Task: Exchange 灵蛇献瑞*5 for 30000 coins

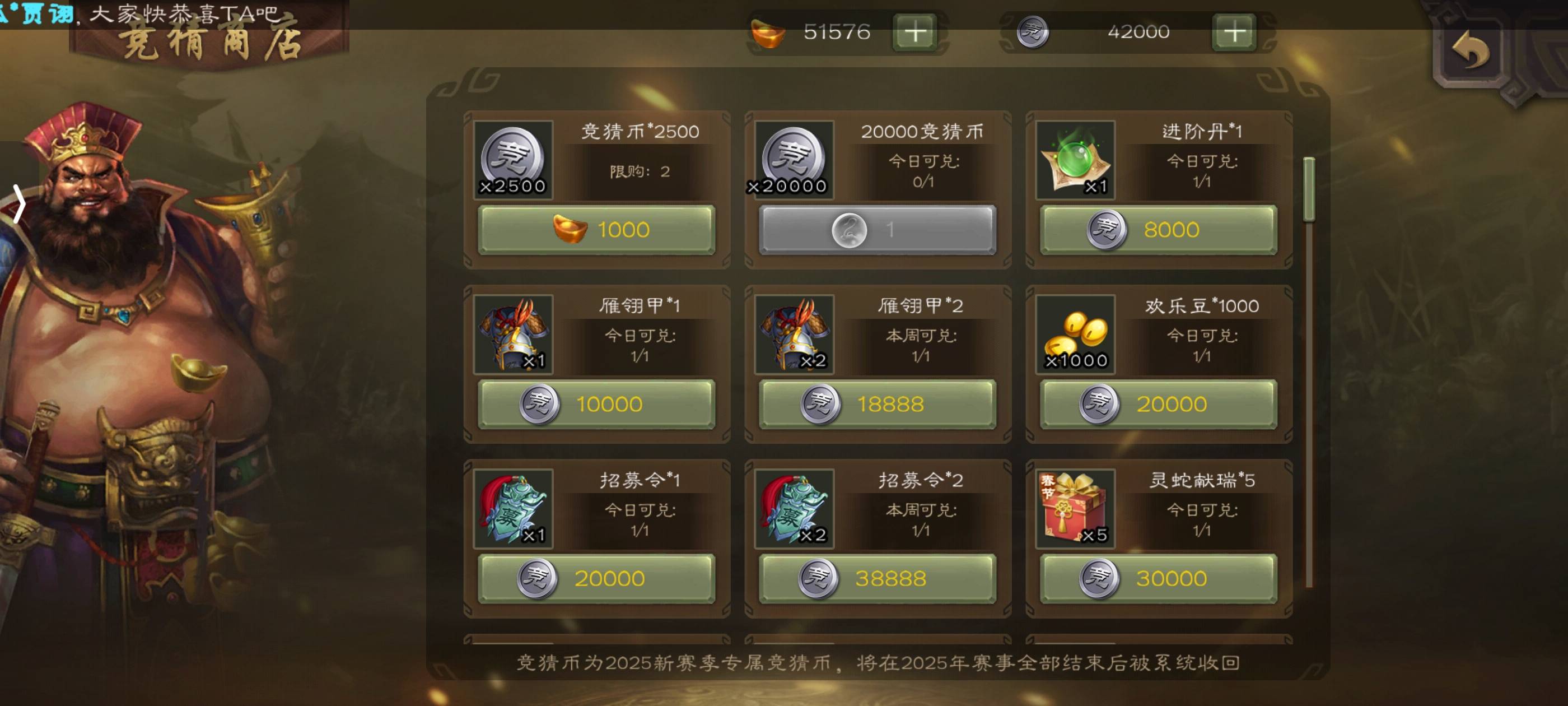Action: point(1158,578)
